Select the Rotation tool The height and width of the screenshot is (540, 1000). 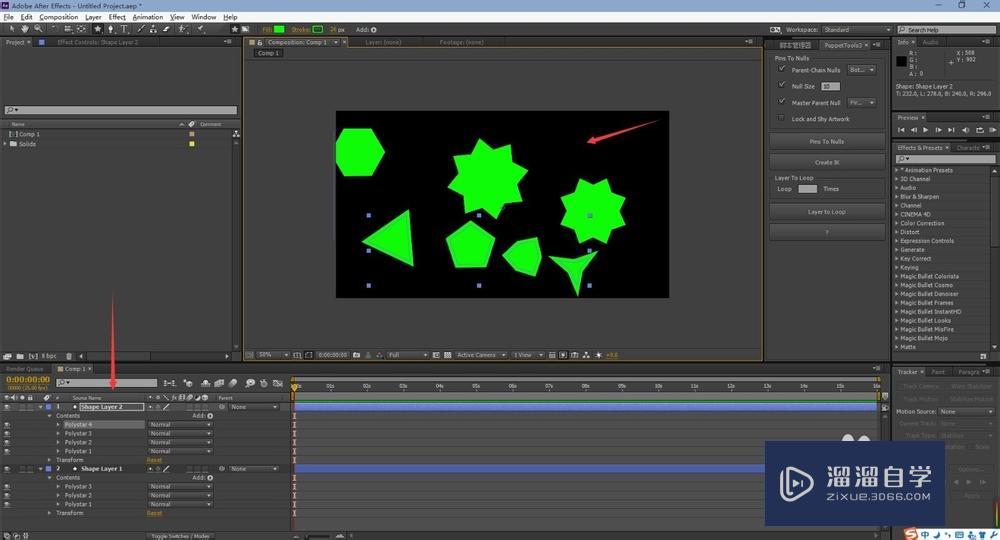pos(54,29)
